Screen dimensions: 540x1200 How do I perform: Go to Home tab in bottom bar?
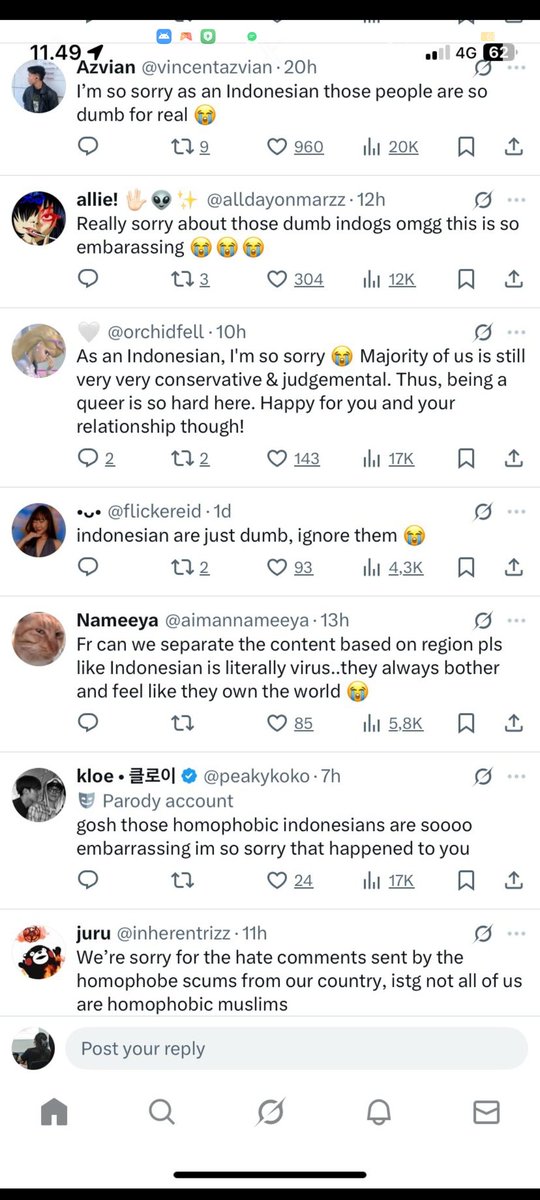[54, 1111]
